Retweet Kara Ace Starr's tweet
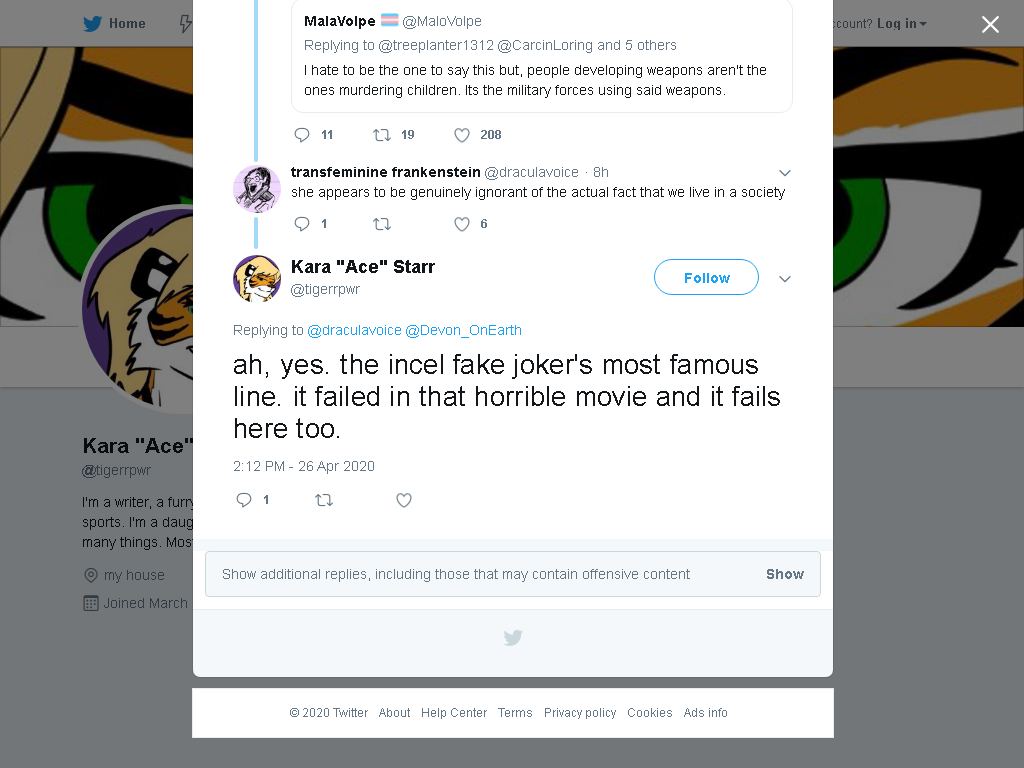 (x=324, y=500)
